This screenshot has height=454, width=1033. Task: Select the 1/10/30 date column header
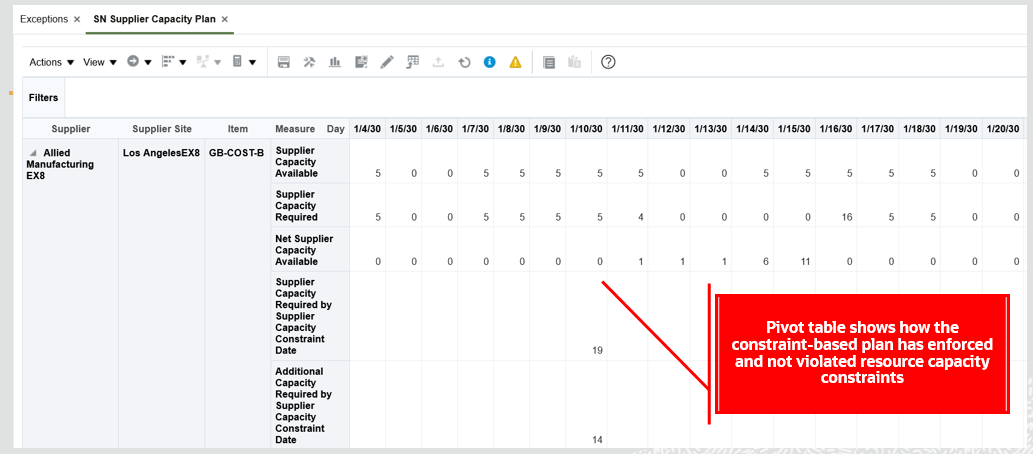(586, 128)
